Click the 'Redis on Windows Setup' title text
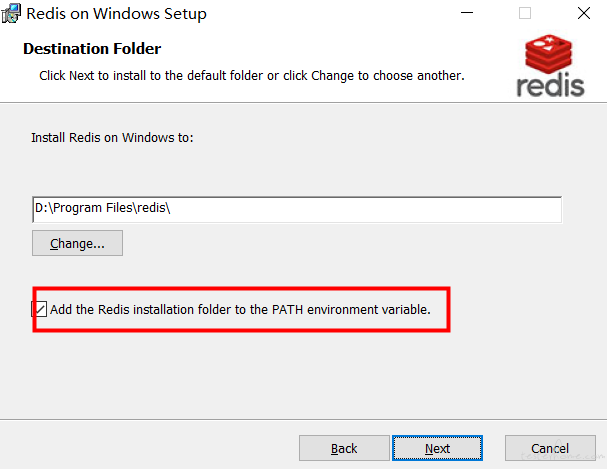This screenshot has width=607, height=469. point(117,14)
